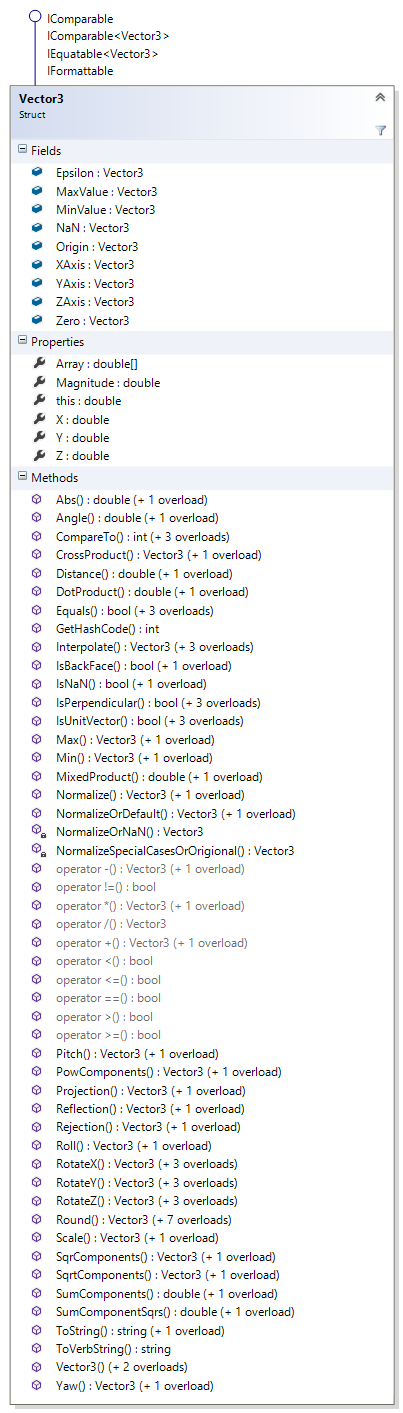Image resolution: width=403 pixels, height=1413 pixels.
Task: Select the GetHashCode() method
Action: pyautogui.click(x=107, y=628)
